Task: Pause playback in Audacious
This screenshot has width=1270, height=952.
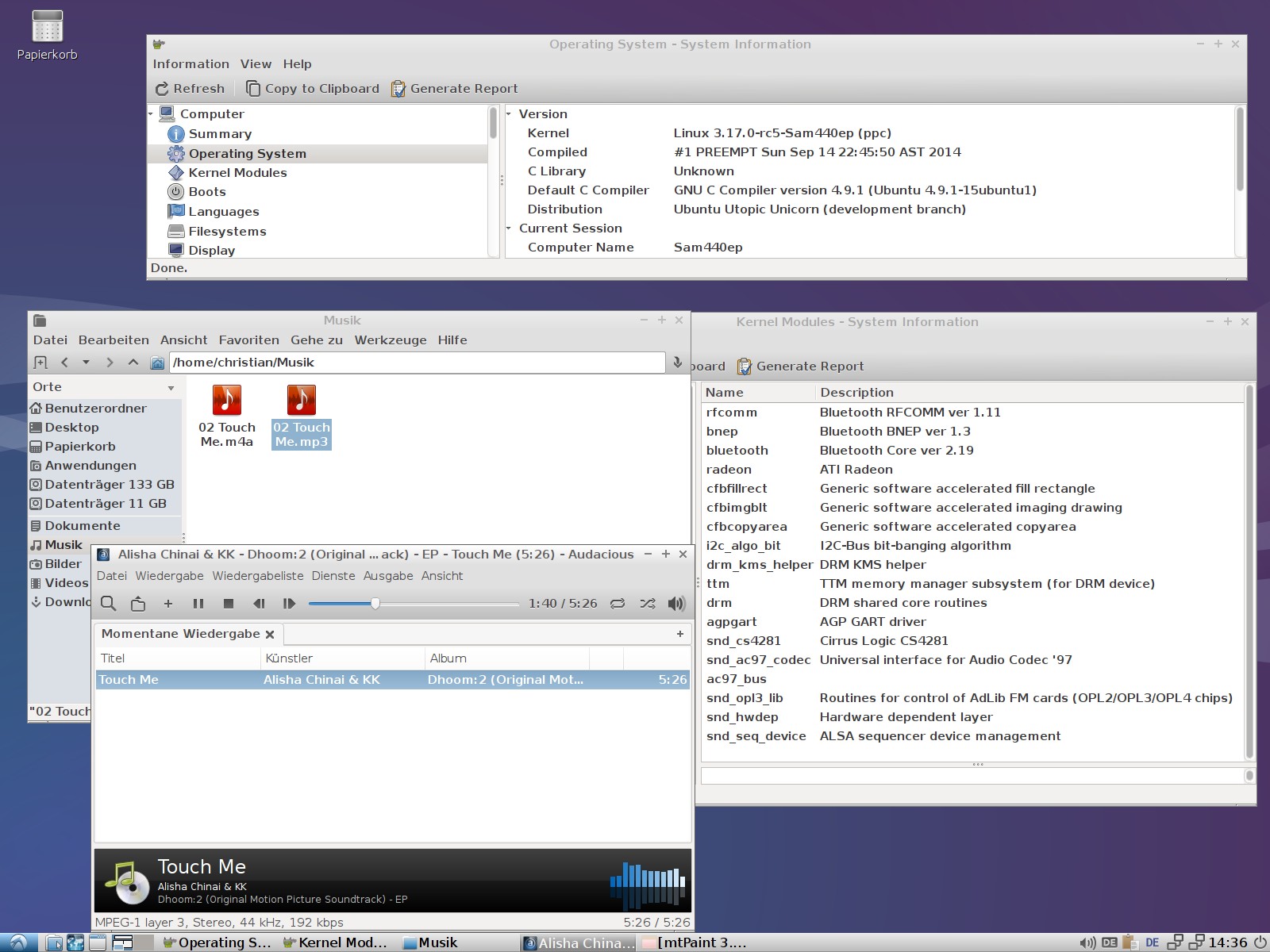Action: [x=198, y=604]
